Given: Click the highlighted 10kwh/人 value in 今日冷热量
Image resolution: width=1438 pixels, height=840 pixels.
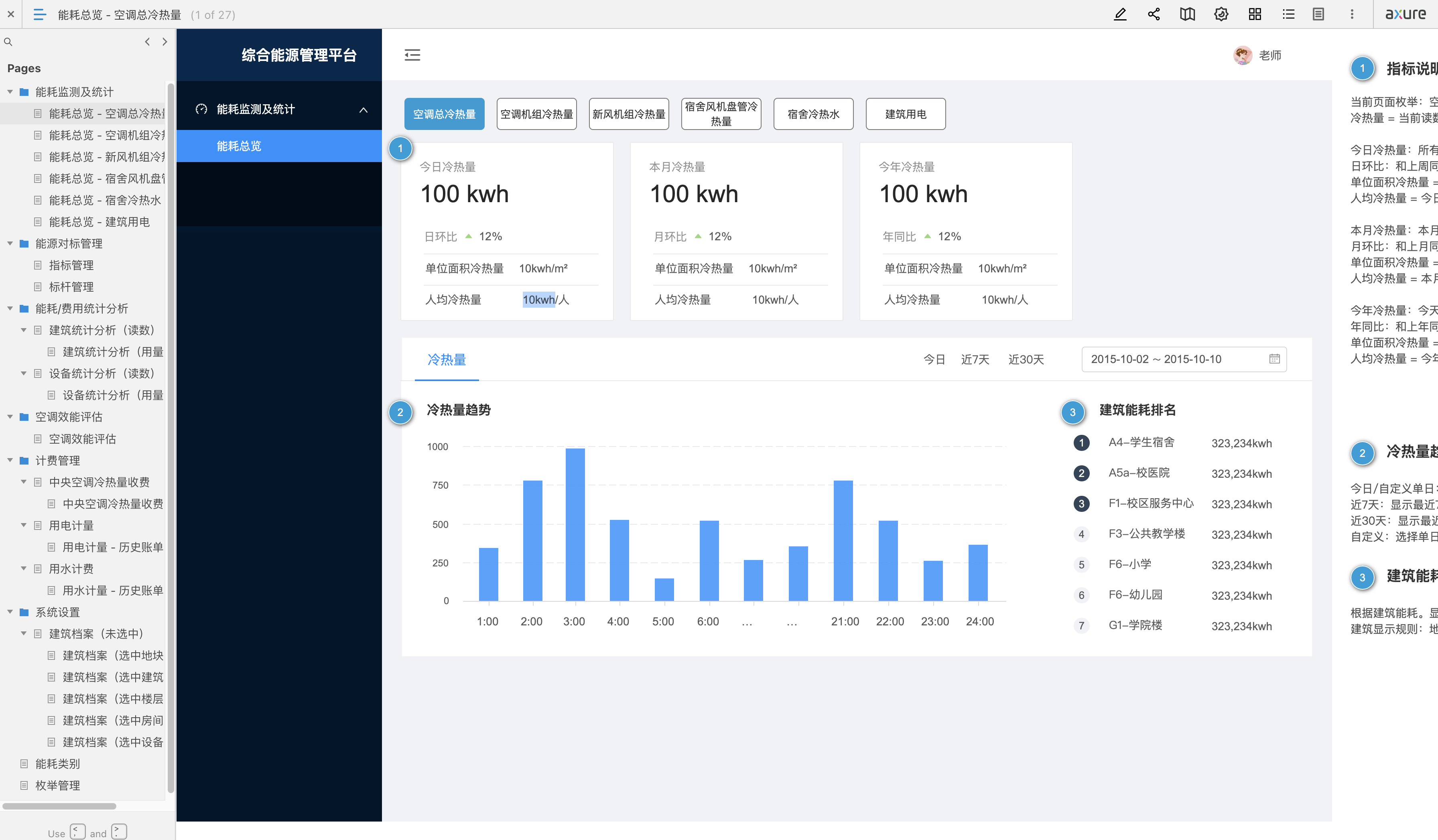Looking at the screenshot, I should 546,300.
